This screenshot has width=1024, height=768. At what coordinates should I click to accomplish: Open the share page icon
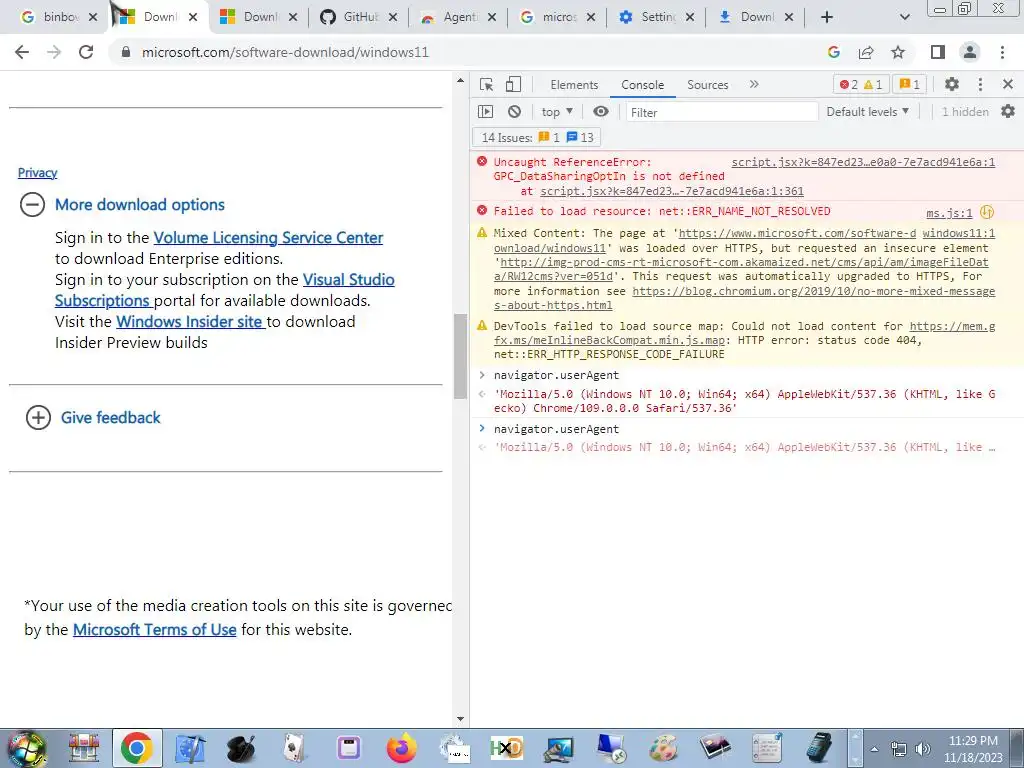tap(866, 52)
